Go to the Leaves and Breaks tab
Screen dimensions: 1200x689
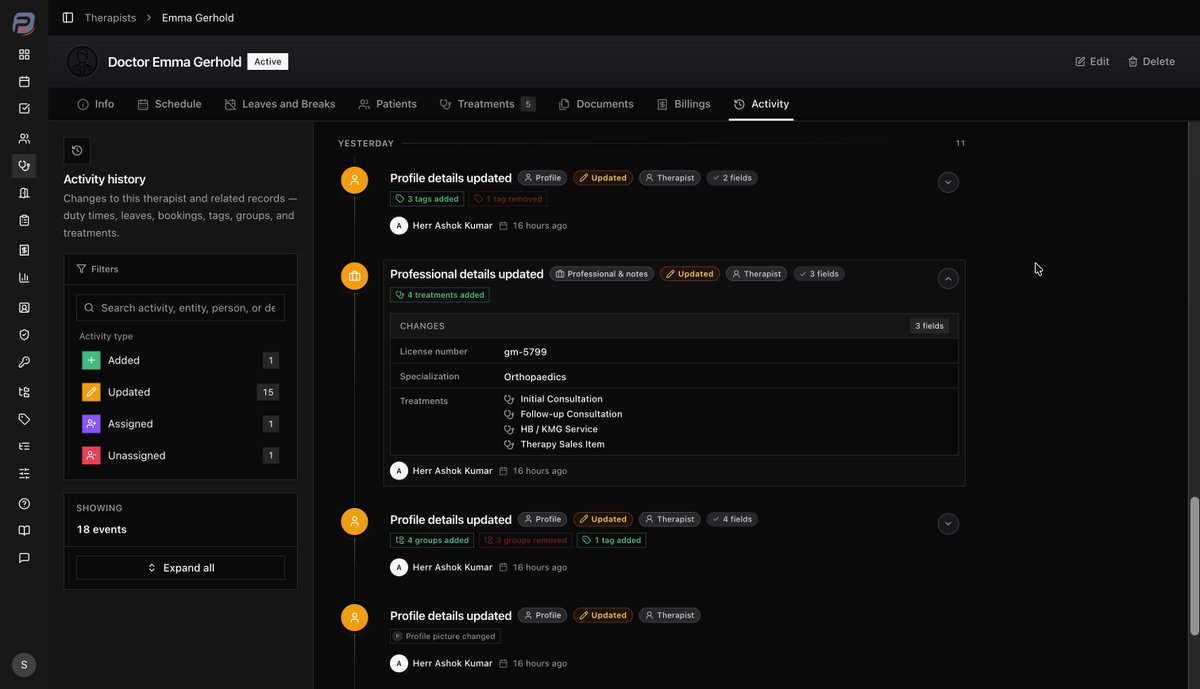(x=280, y=104)
